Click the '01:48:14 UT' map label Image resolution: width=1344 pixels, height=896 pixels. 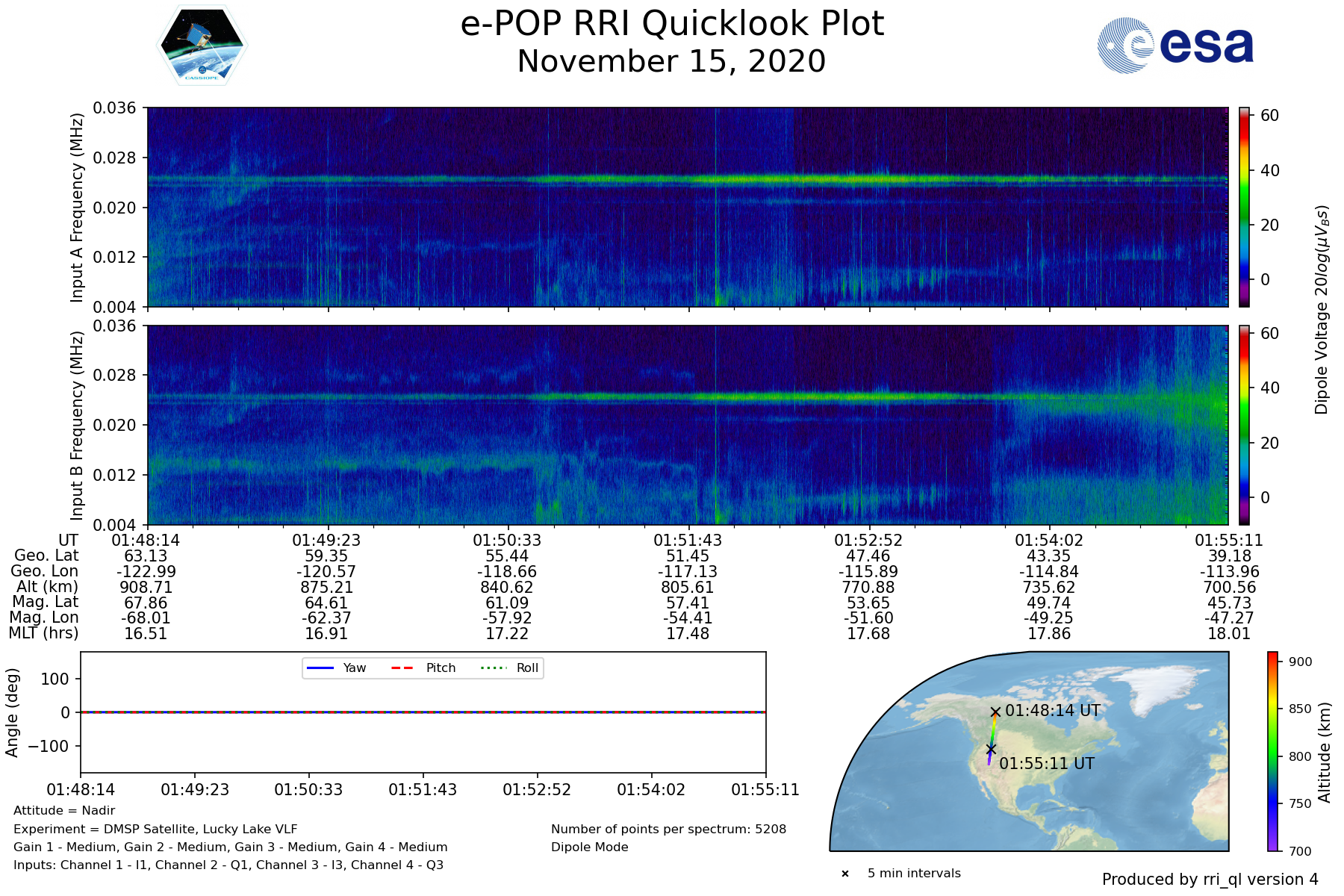click(1053, 711)
